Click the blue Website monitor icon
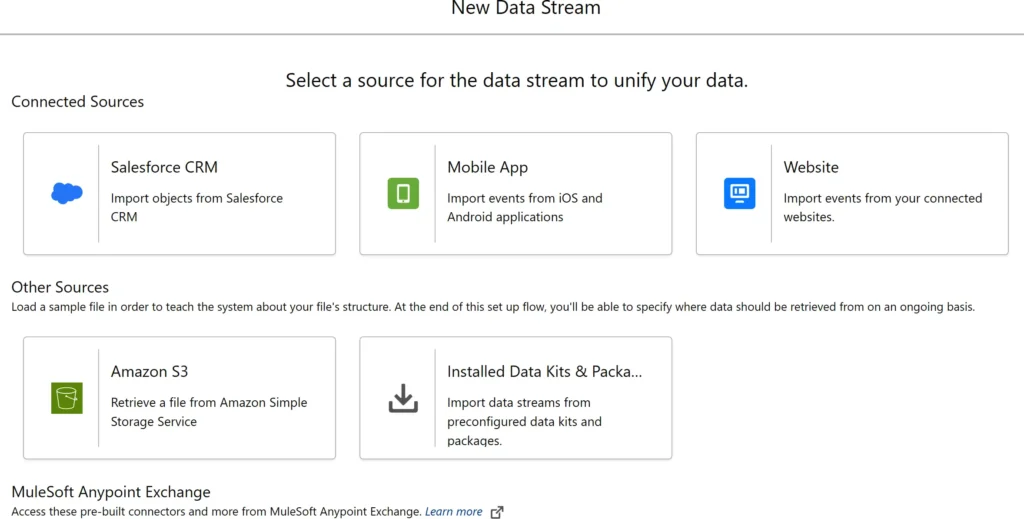1024x519 pixels. click(x=739, y=193)
